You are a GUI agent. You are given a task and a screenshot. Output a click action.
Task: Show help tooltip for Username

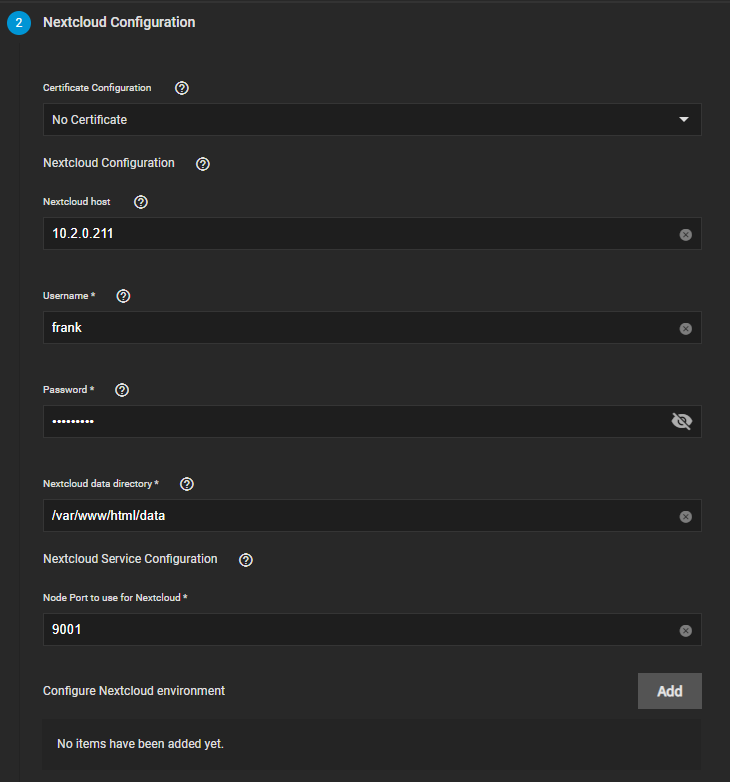[123, 296]
